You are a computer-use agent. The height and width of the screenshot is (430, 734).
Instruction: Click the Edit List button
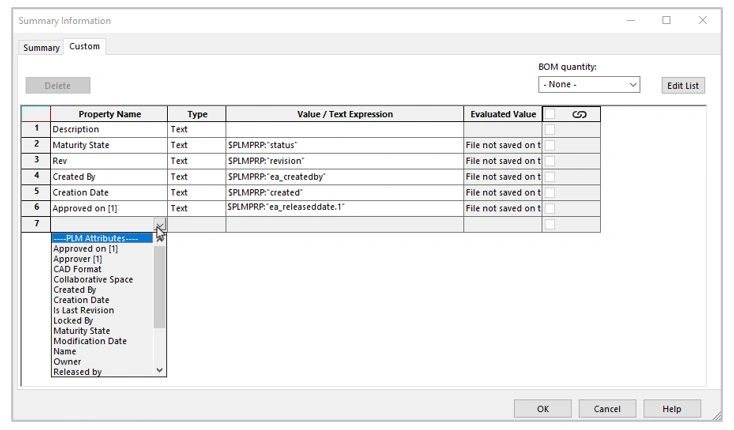coord(683,85)
